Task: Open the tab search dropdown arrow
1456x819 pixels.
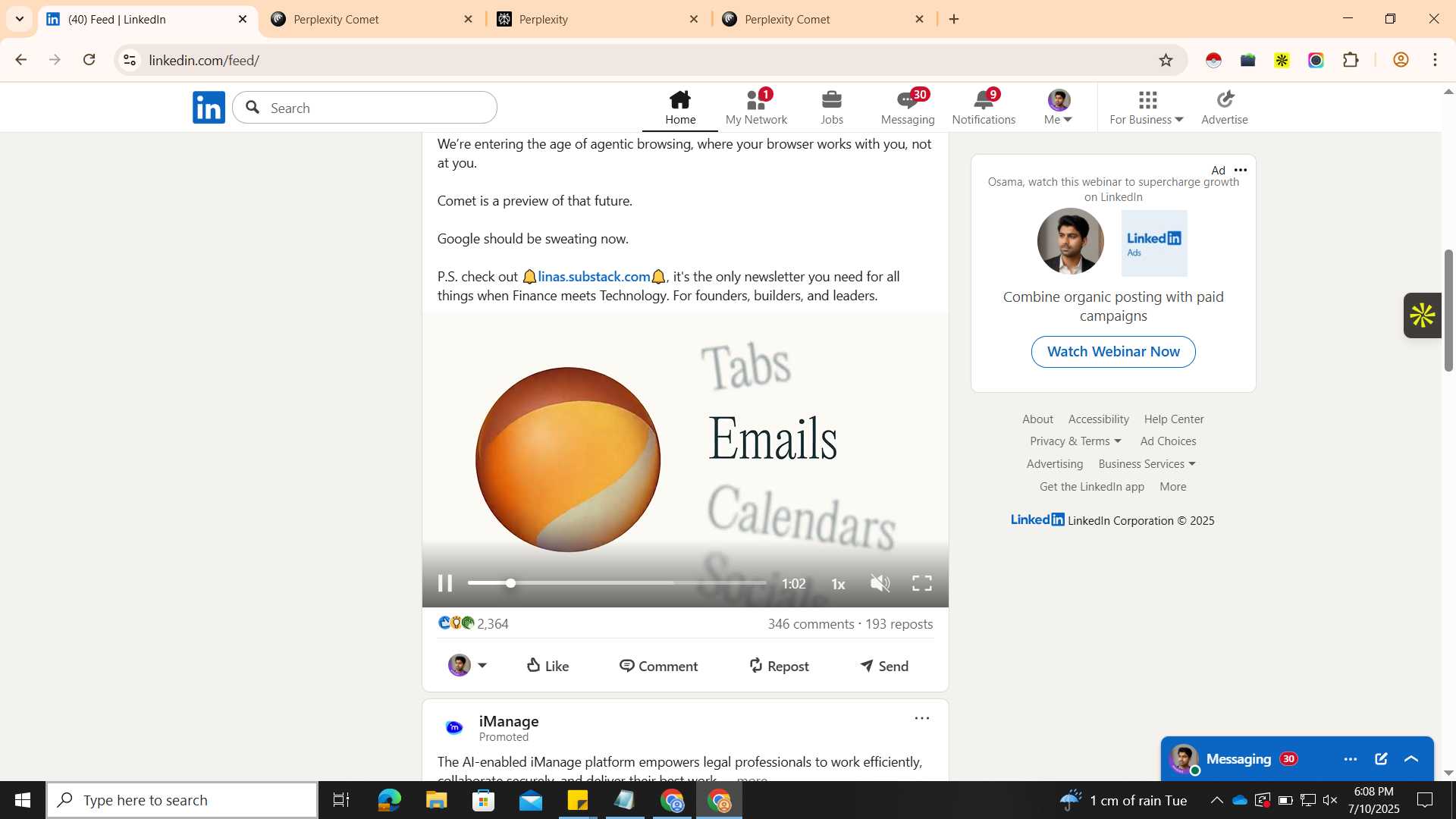Action: pos(20,19)
